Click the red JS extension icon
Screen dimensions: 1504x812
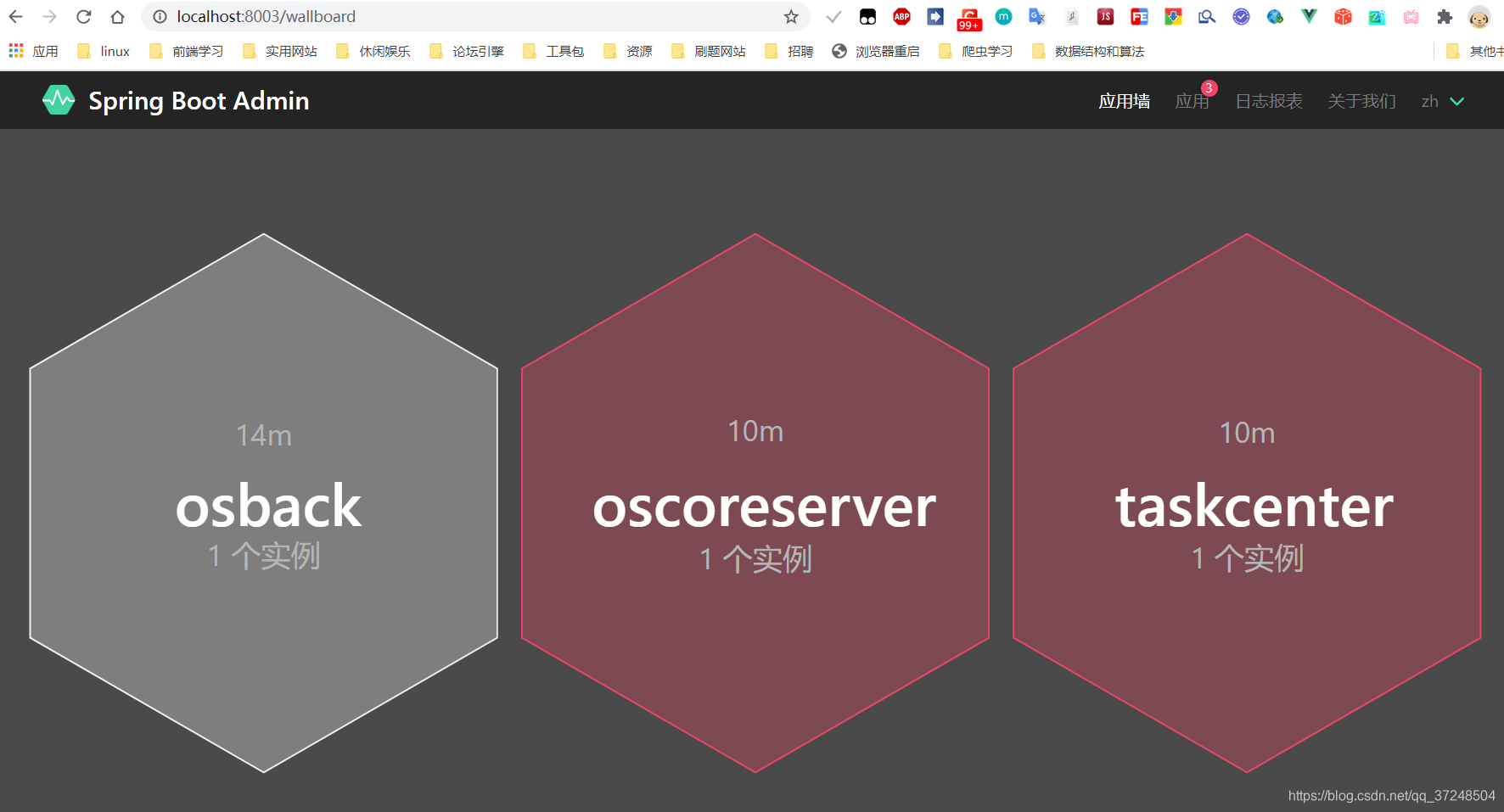[1105, 16]
